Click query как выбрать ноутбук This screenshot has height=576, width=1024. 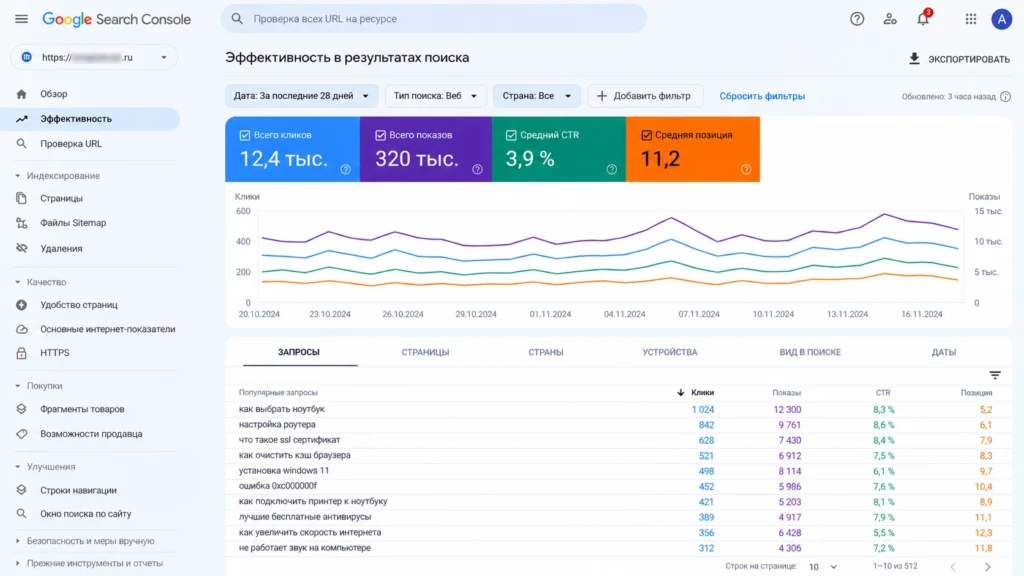click(281, 409)
